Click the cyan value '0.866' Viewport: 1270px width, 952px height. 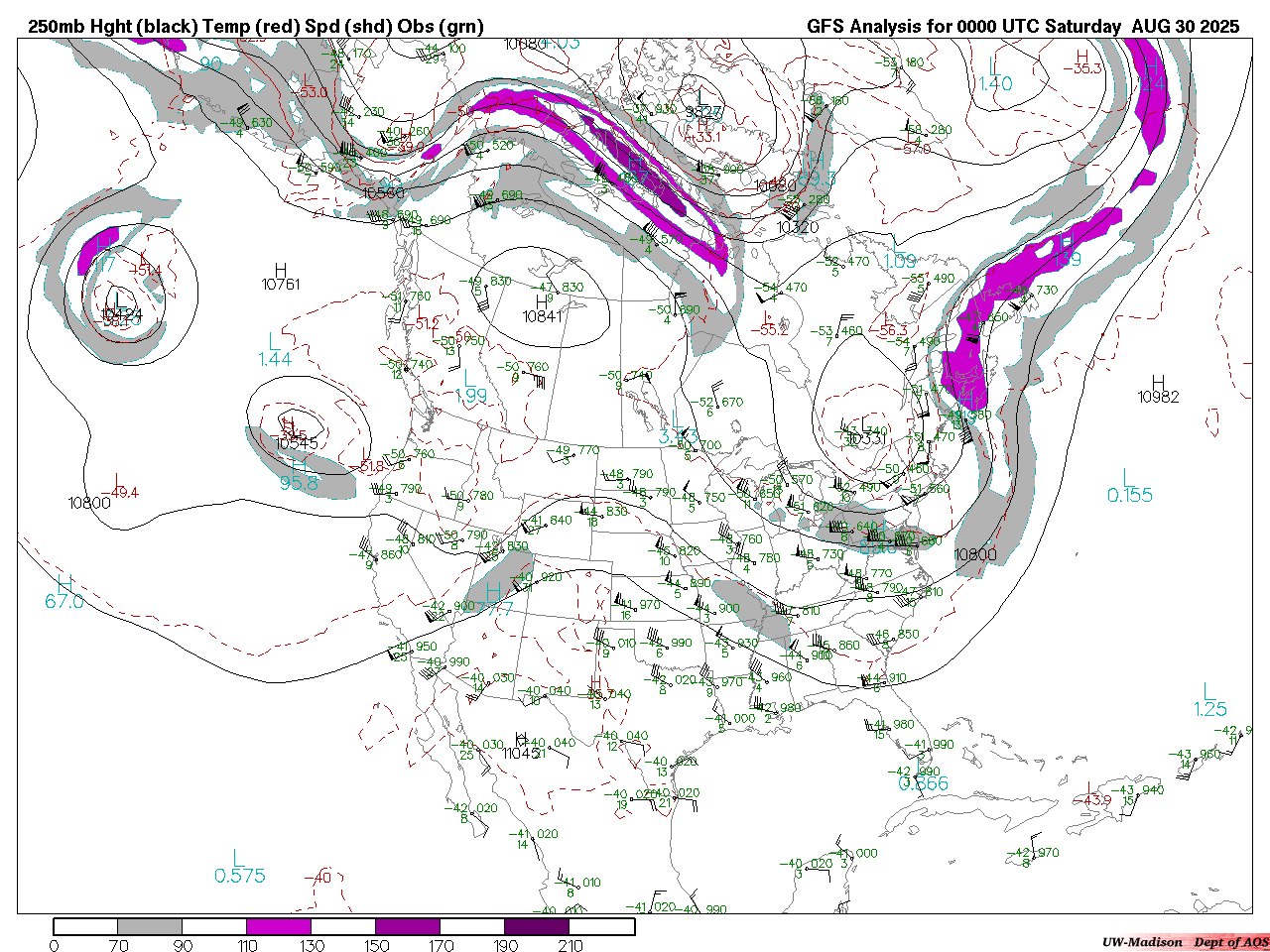(924, 783)
